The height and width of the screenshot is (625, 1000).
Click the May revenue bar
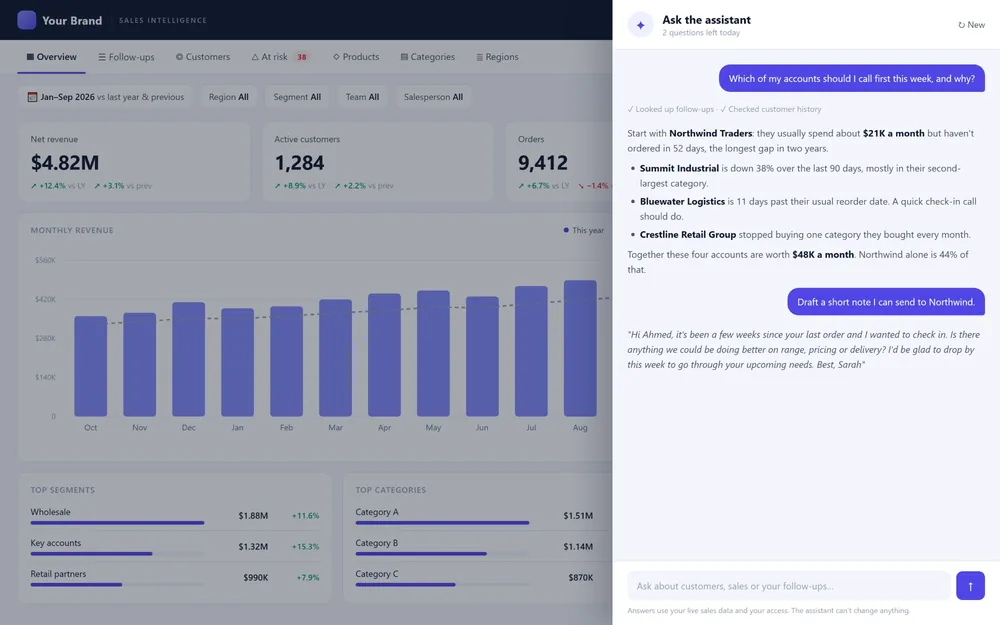click(433, 353)
